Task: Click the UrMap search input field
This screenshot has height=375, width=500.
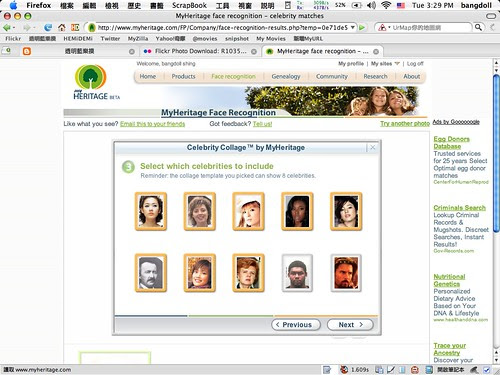Action: pyautogui.click(x=432, y=28)
